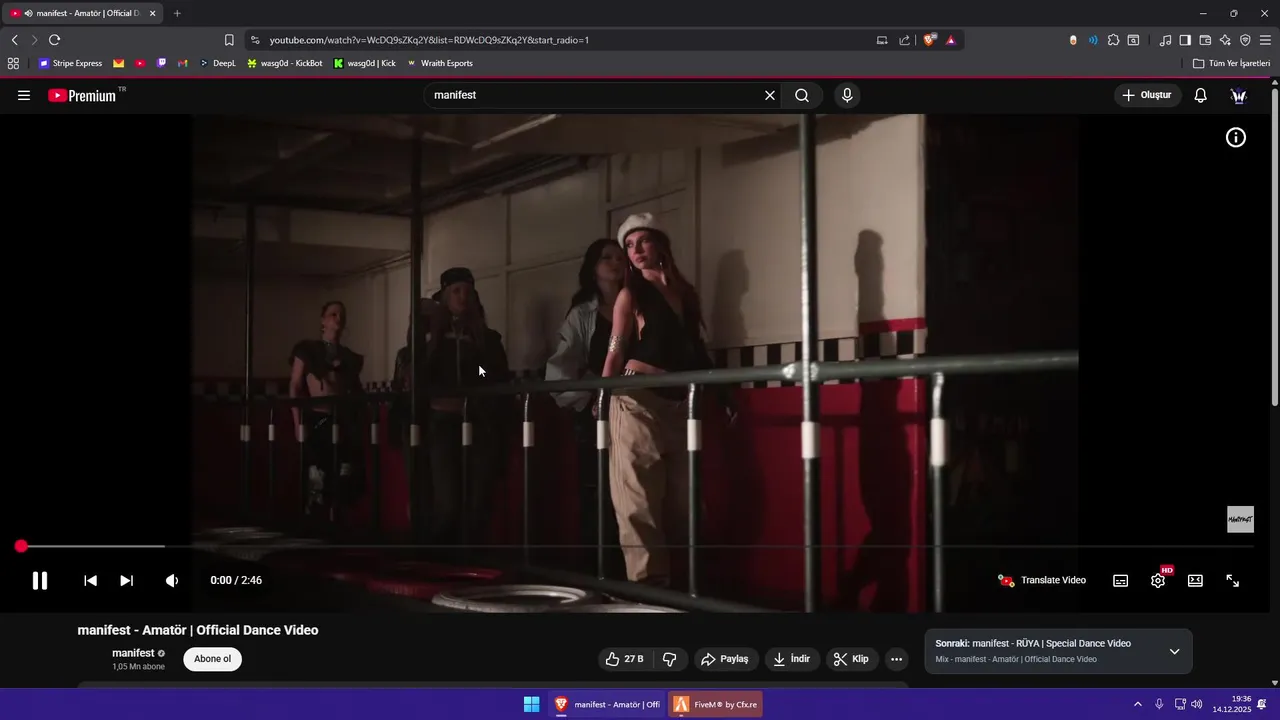The width and height of the screenshot is (1280, 720).
Task: Toggle the browser sidebar panel
Action: click(x=1185, y=40)
